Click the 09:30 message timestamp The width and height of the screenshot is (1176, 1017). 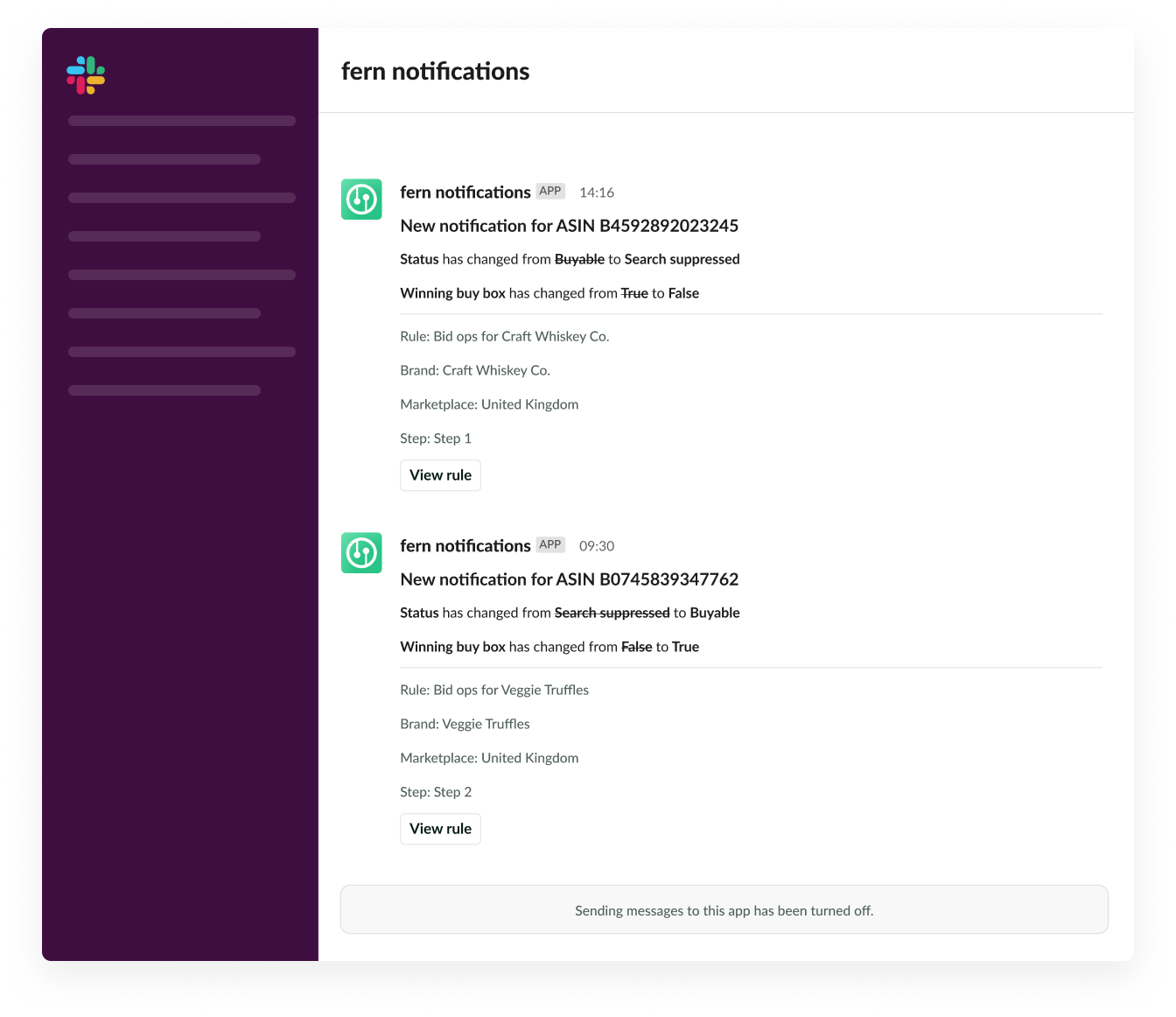(597, 546)
